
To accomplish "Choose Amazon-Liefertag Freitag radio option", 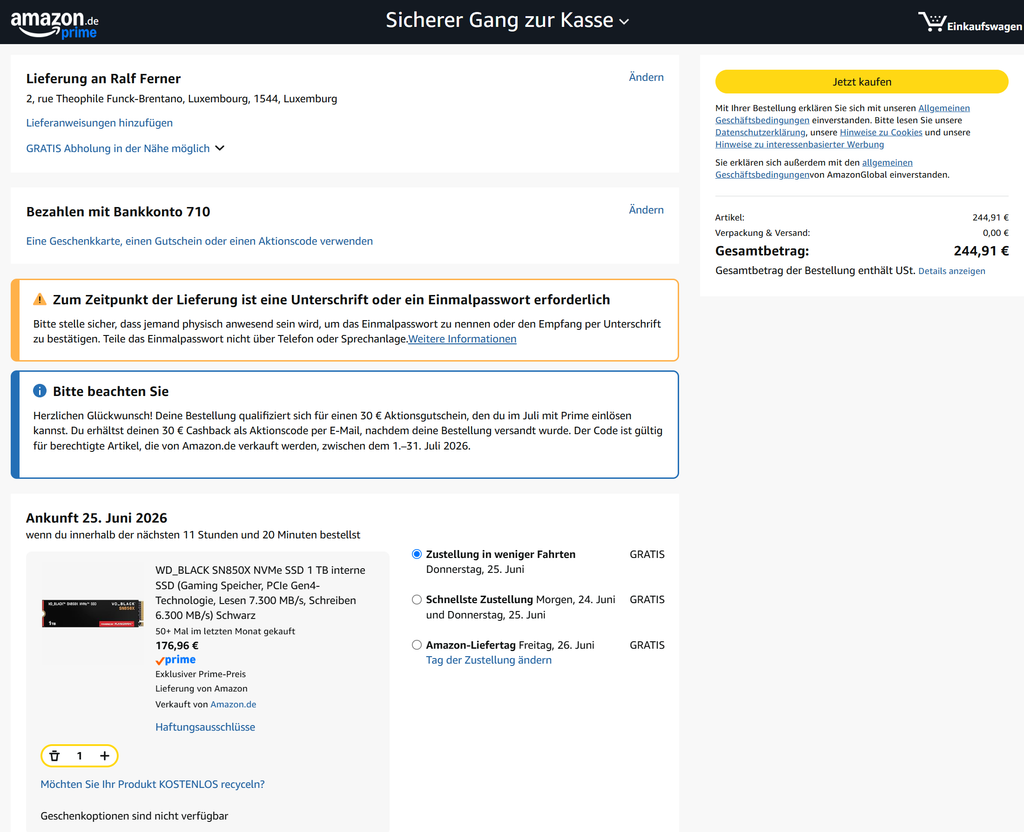I will point(417,645).
